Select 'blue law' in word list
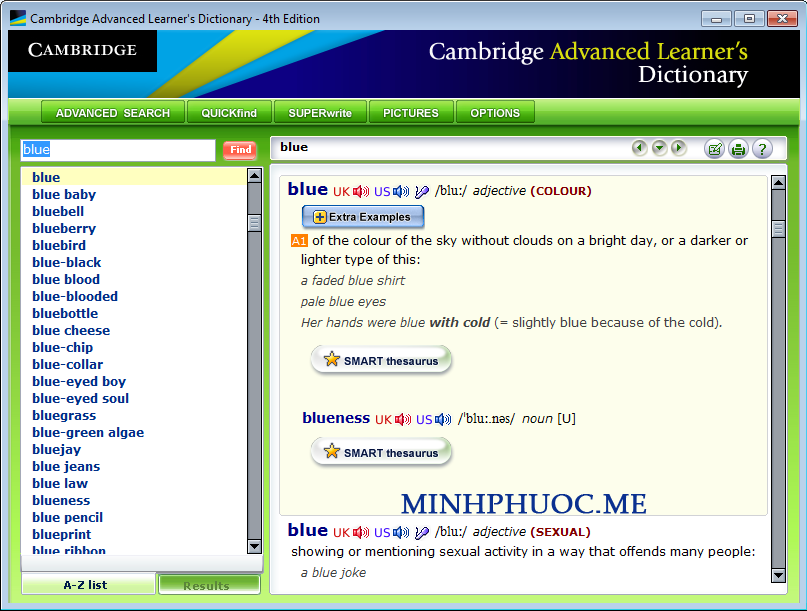 (60, 483)
